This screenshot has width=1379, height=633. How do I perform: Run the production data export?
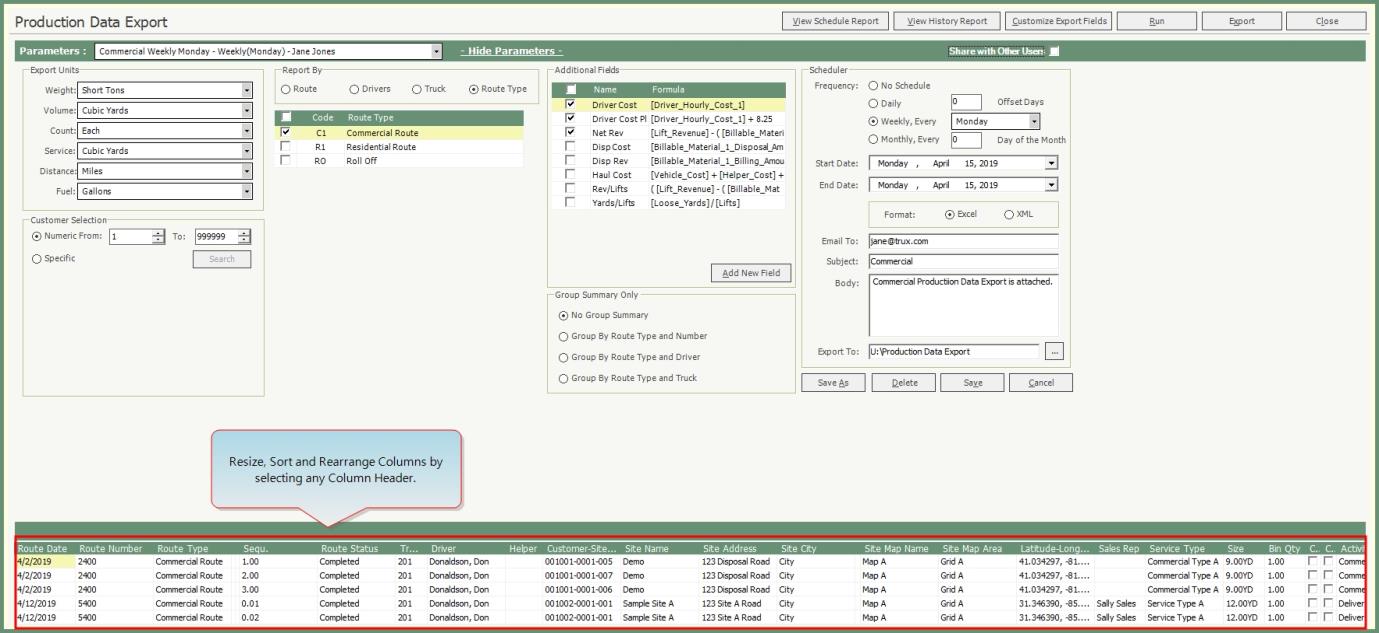(x=1156, y=21)
